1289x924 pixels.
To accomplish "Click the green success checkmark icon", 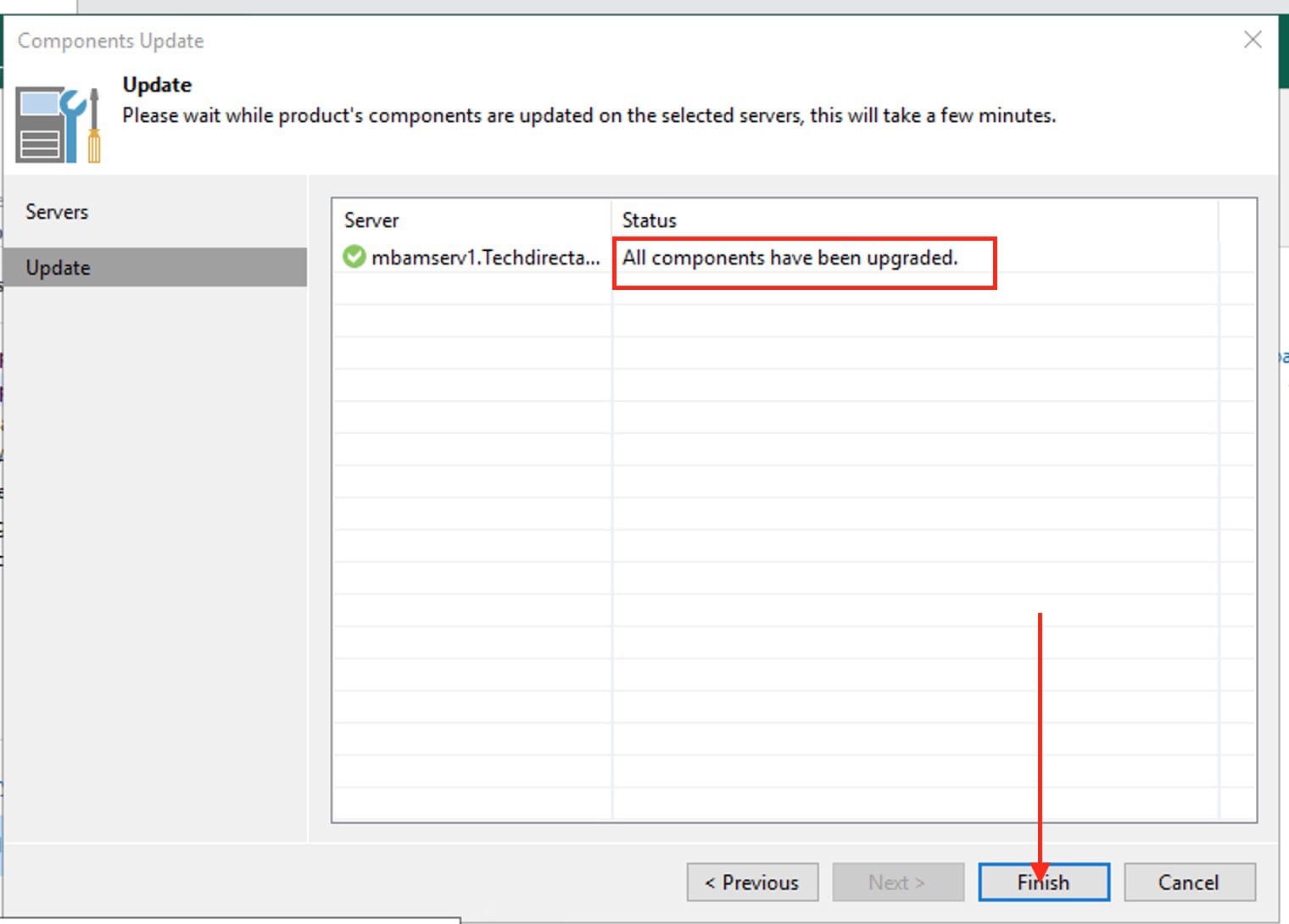I will pyautogui.click(x=354, y=257).
